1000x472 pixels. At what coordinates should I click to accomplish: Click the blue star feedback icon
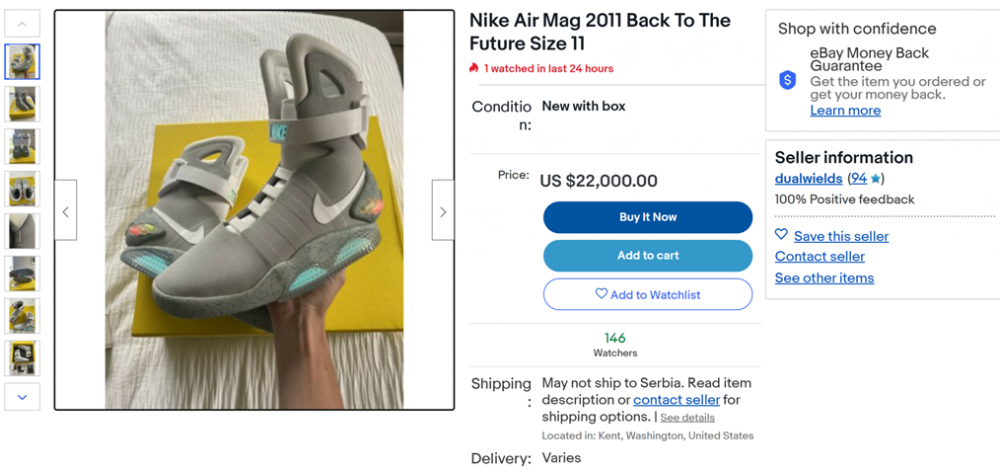(x=875, y=179)
